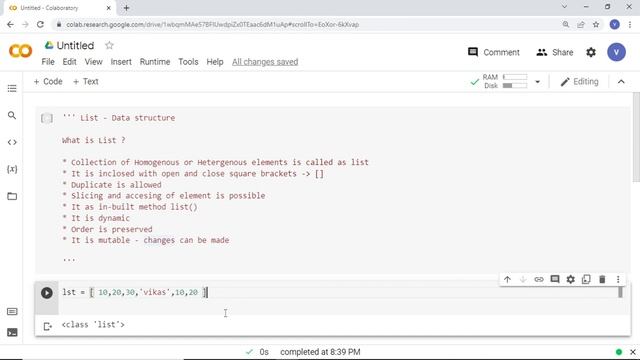640x360 pixels.
Task: Delete the cell with trash icon
Action: click(602, 280)
